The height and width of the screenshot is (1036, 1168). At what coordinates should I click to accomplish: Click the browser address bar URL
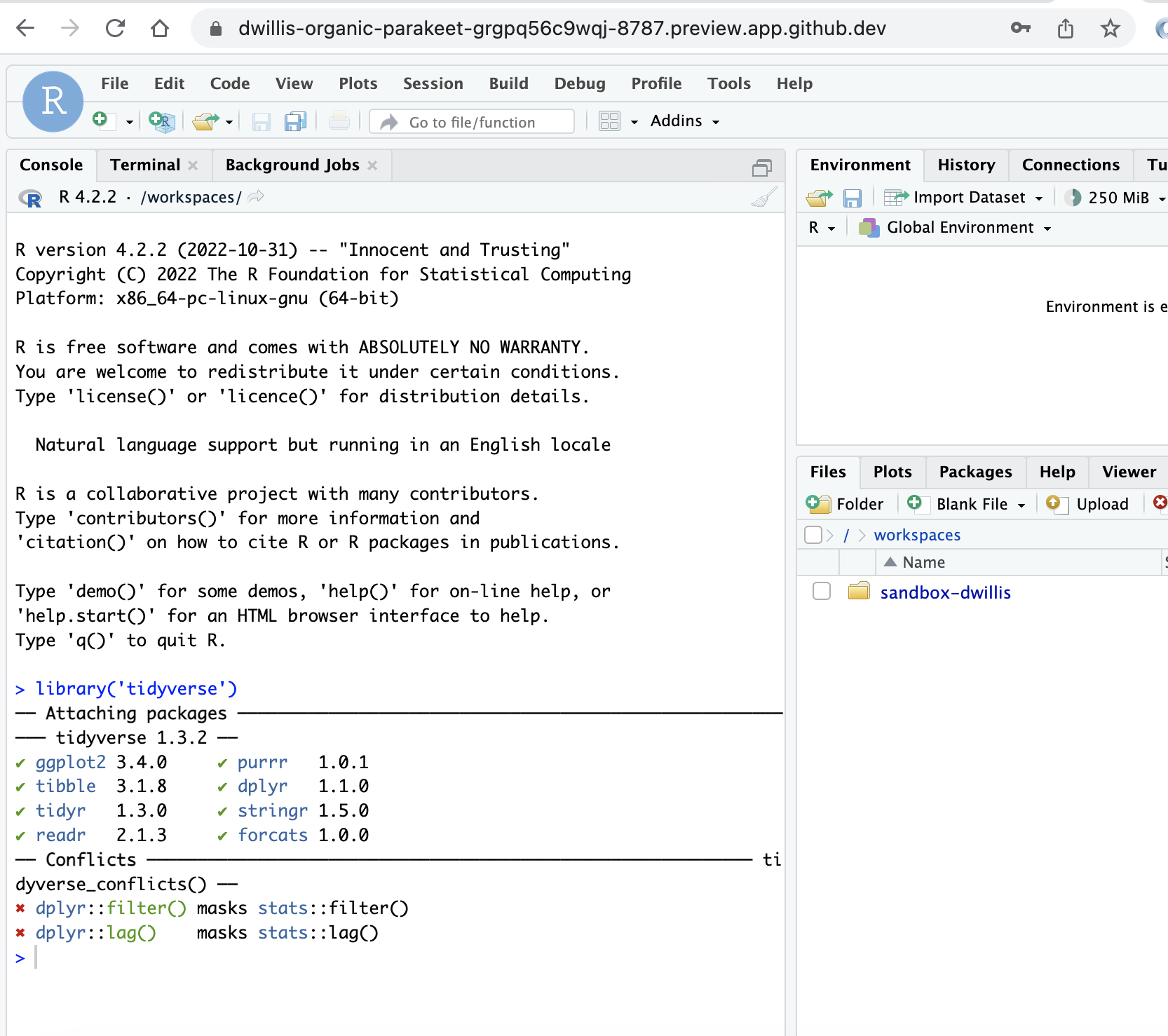coord(562,28)
